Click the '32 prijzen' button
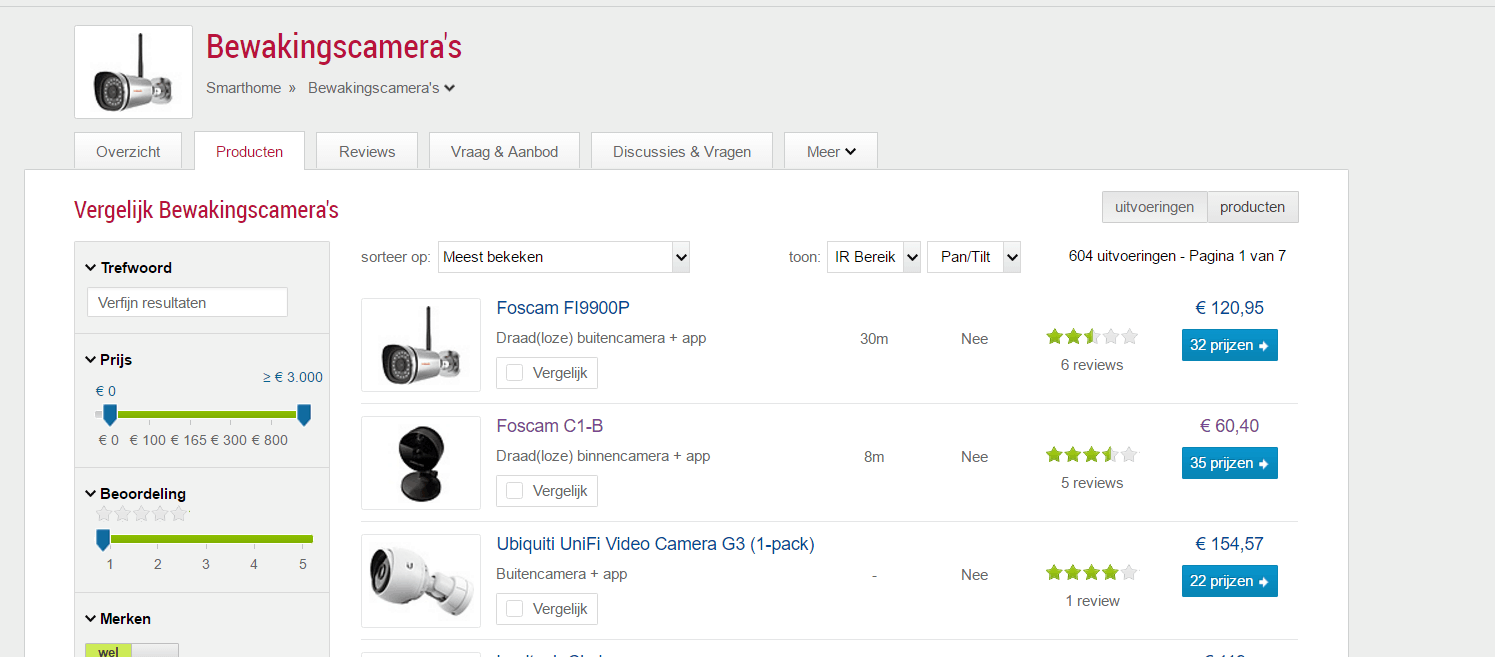 1230,345
